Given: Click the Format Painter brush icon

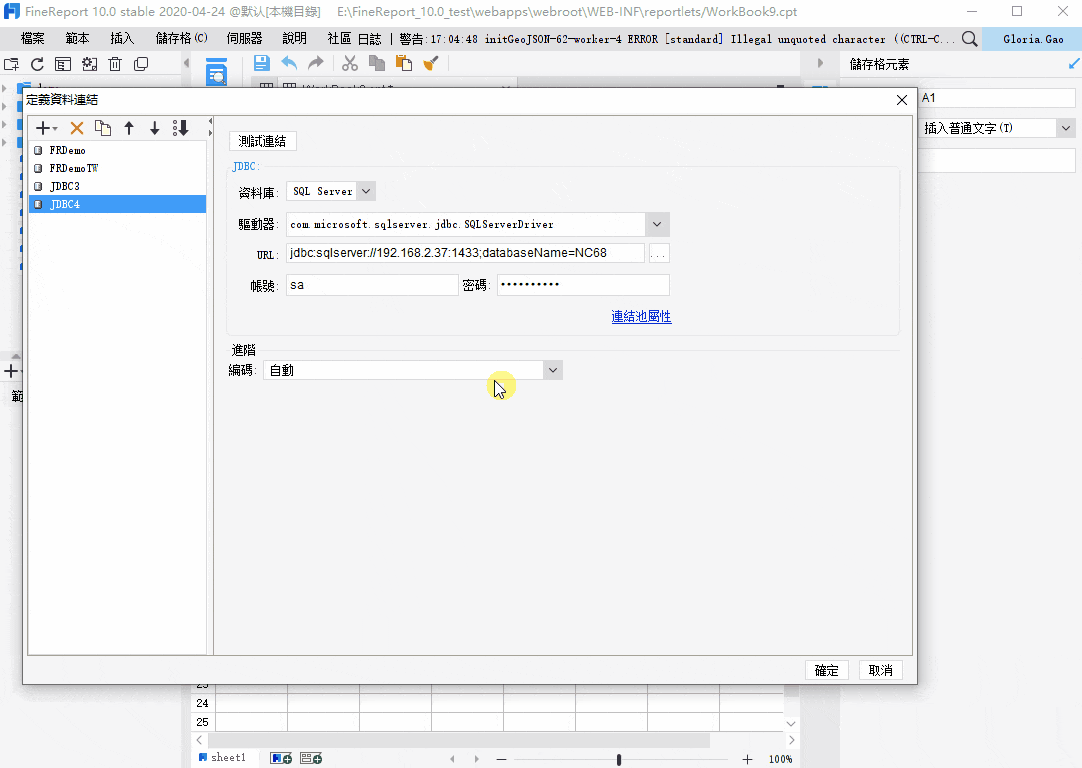Looking at the screenshot, I should (429, 63).
